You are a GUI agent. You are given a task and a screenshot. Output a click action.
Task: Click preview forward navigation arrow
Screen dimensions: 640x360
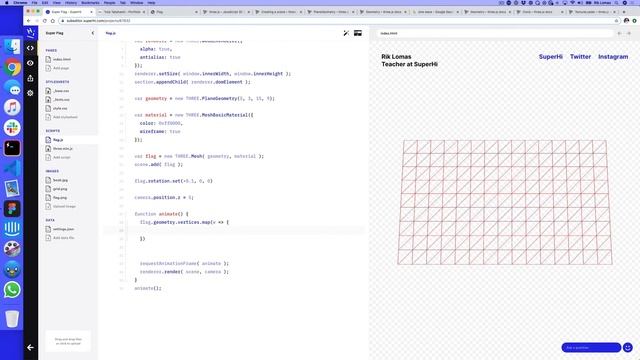coord(629,33)
